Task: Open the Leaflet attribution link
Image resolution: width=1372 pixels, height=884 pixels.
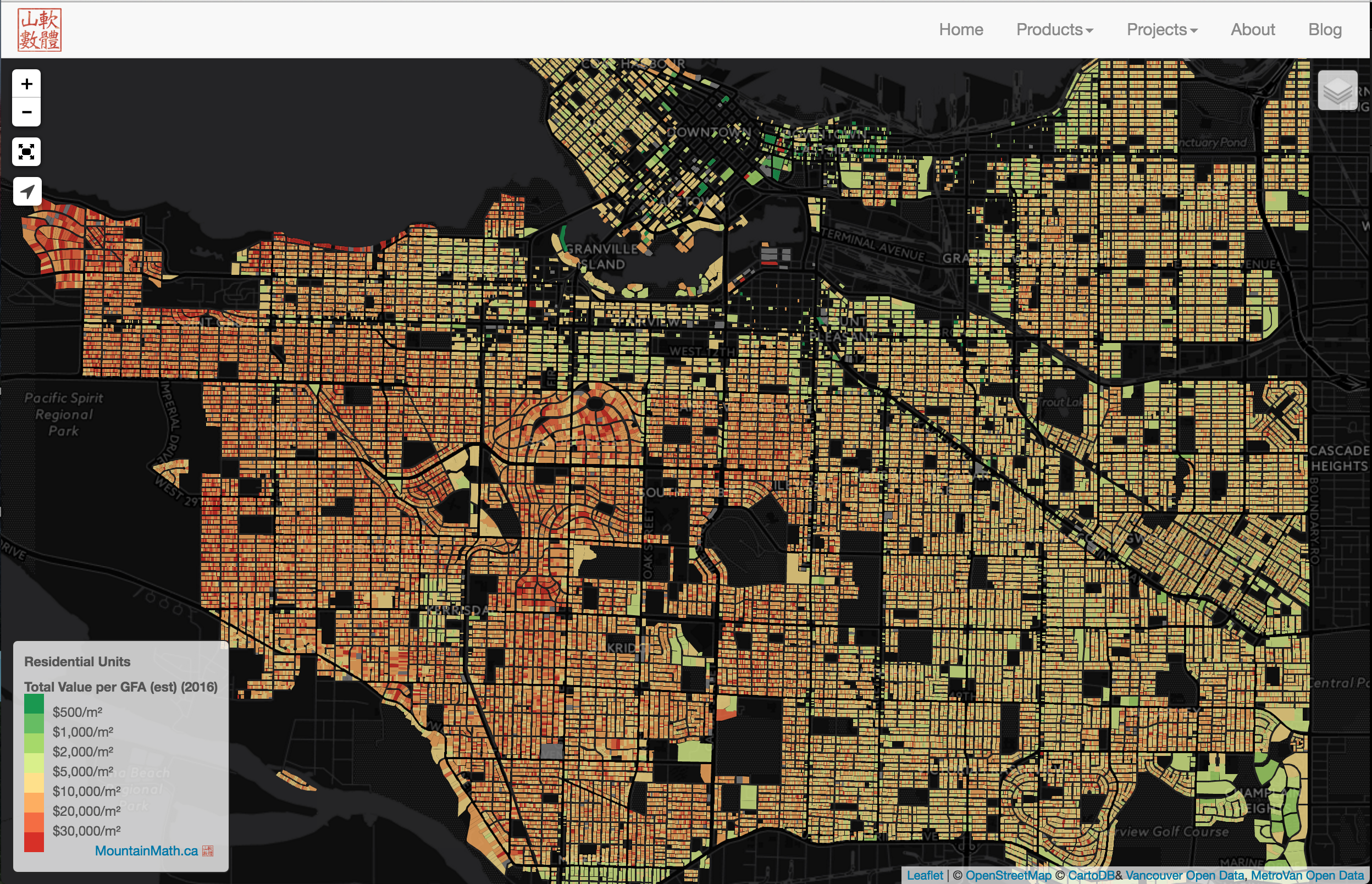Action: pyautogui.click(x=925, y=875)
